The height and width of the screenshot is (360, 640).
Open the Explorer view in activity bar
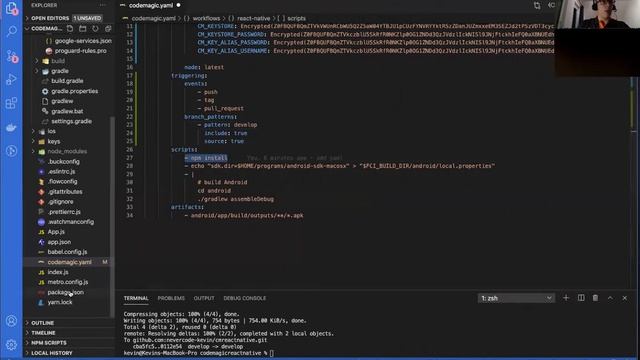pyautogui.click(x=11, y=8)
